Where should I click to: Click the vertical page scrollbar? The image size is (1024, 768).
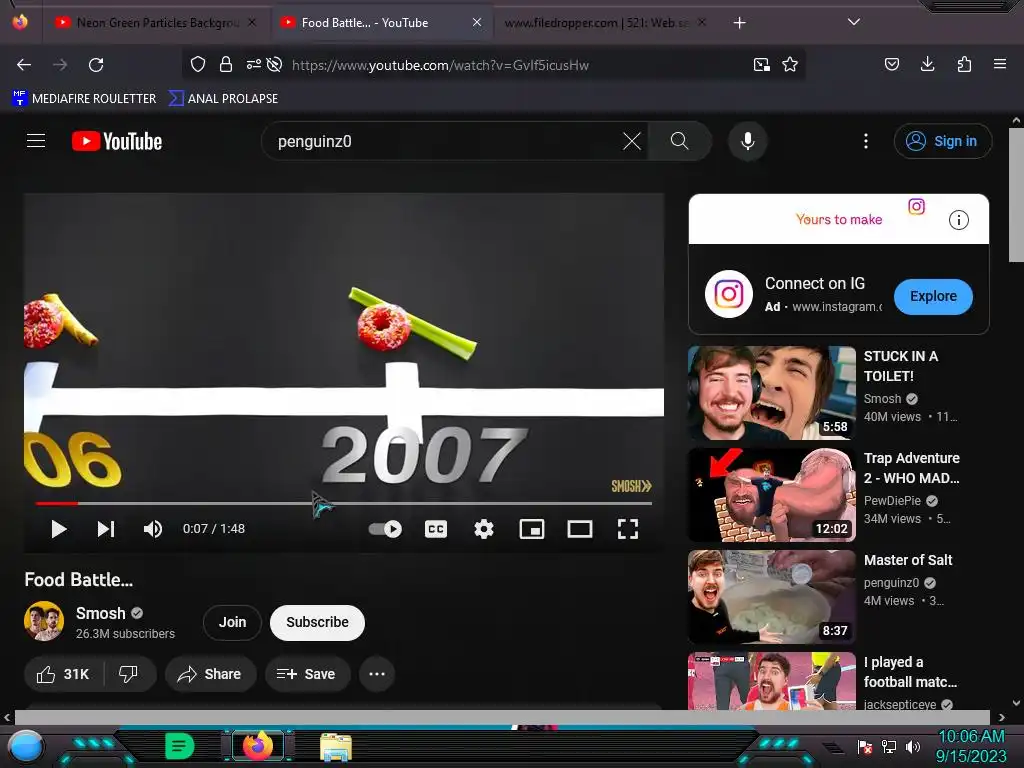(1016, 196)
